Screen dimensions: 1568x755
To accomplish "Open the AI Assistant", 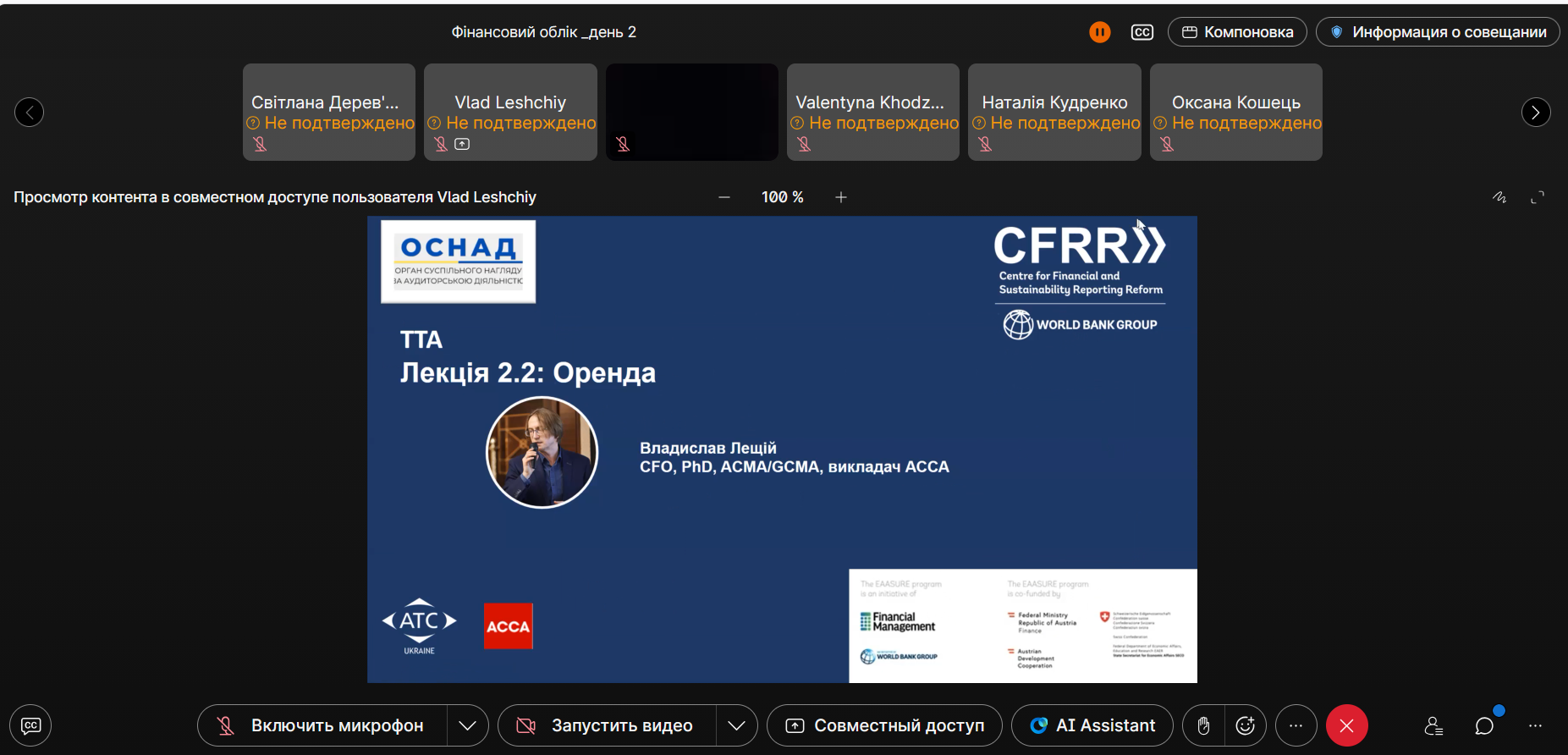I will pyautogui.click(x=1092, y=725).
